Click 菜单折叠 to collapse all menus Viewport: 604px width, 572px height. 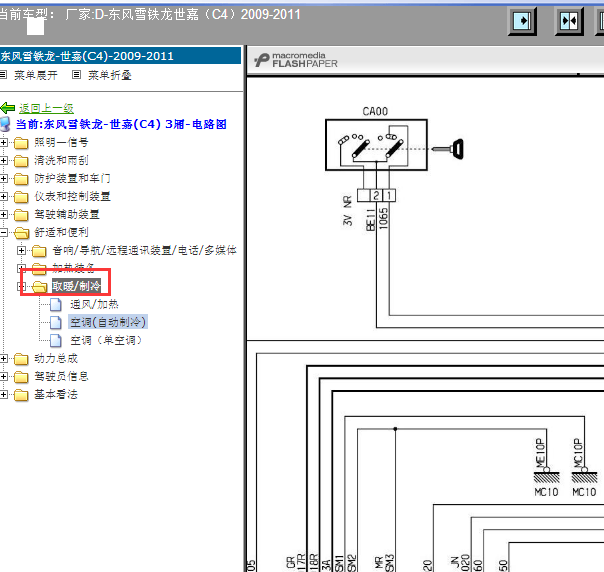click(x=110, y=75)
